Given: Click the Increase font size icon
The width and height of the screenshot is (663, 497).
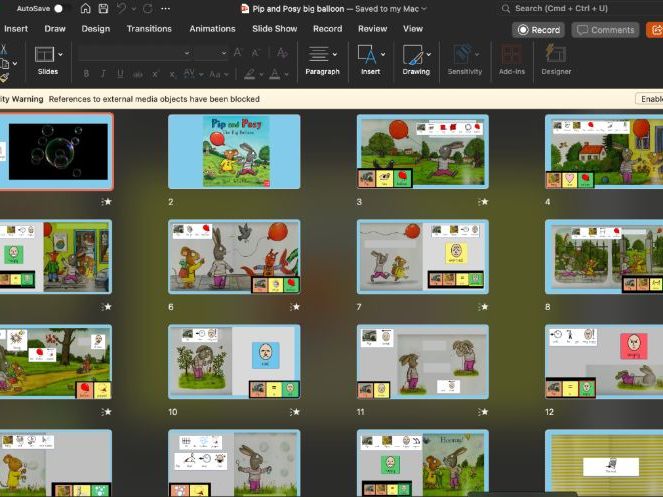Looking at the screenshot, I should (238, 52).
